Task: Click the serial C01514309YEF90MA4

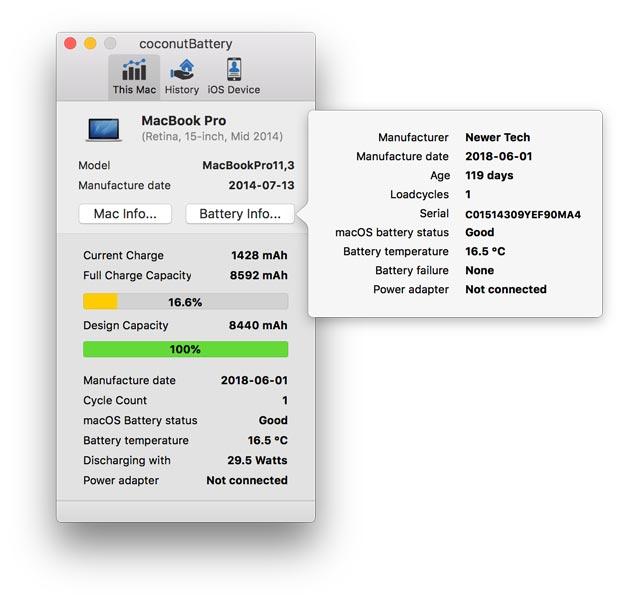Action: tap(523, 214)
